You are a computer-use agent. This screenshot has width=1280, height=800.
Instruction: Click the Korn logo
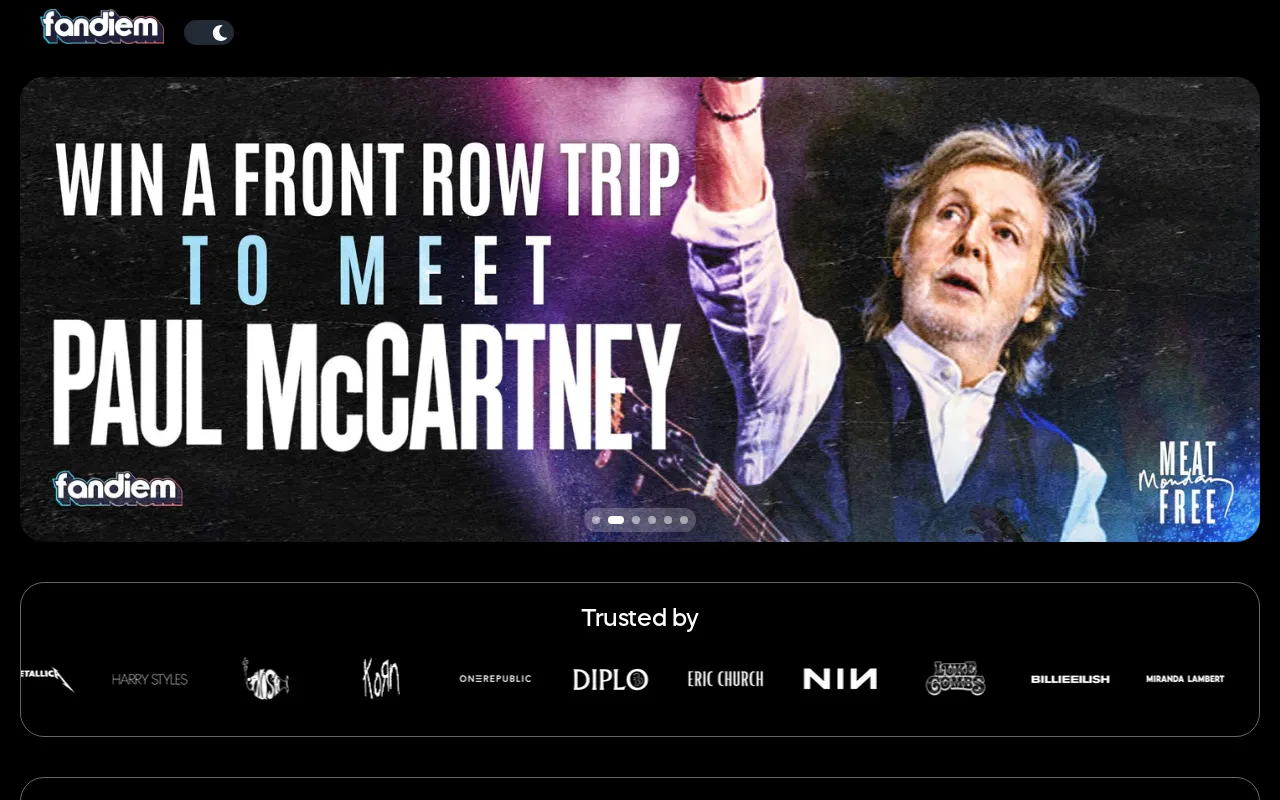pyautogui.click(x=381, y=679)
